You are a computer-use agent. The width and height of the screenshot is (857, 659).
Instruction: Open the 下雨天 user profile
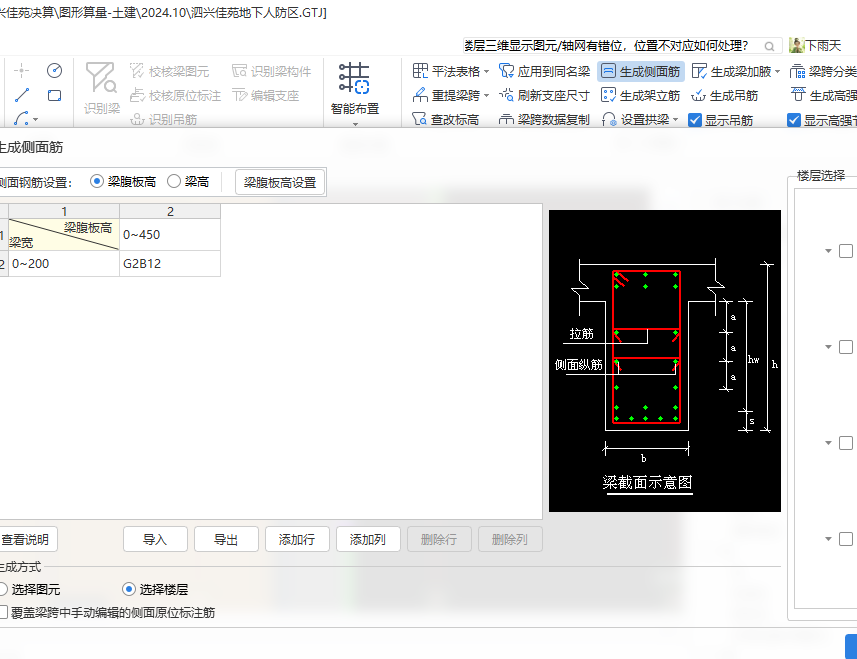point(815,45)
